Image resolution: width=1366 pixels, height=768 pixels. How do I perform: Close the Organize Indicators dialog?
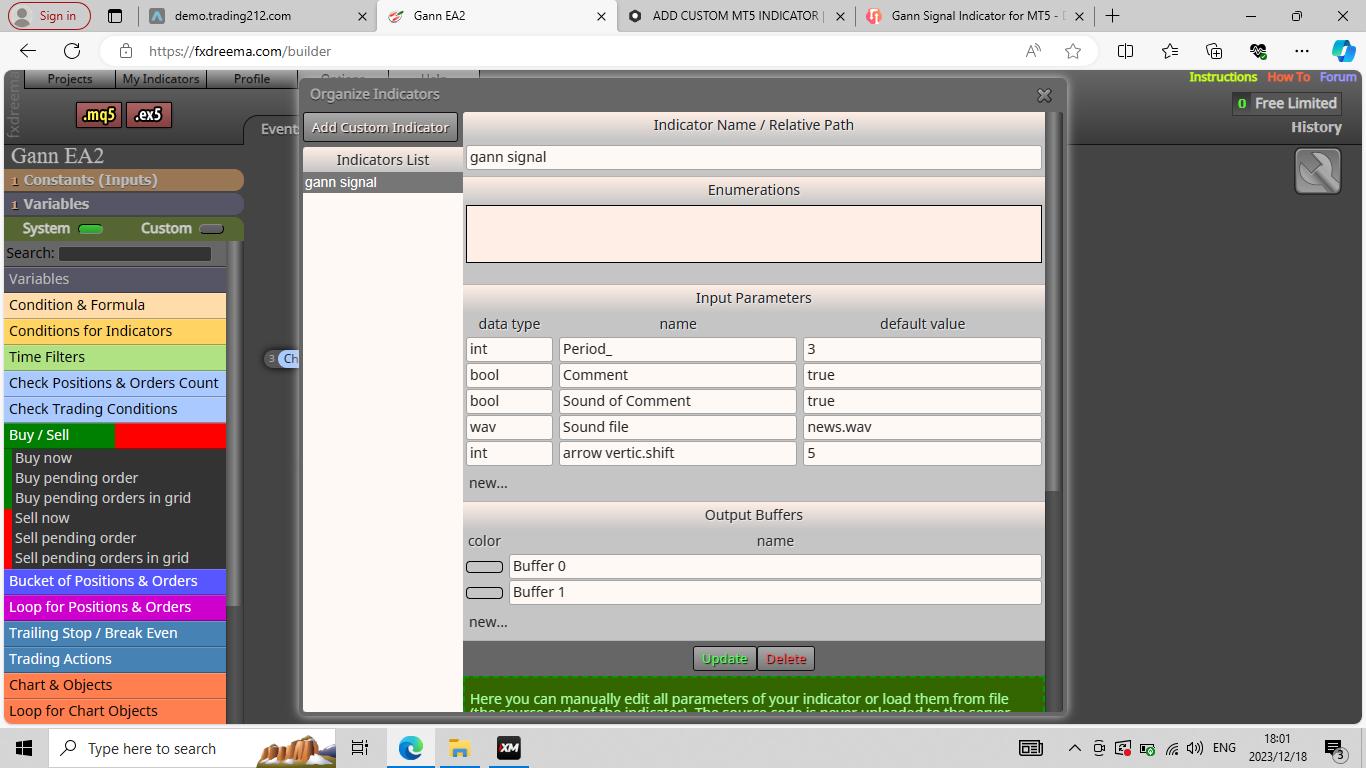(1044, 95)
